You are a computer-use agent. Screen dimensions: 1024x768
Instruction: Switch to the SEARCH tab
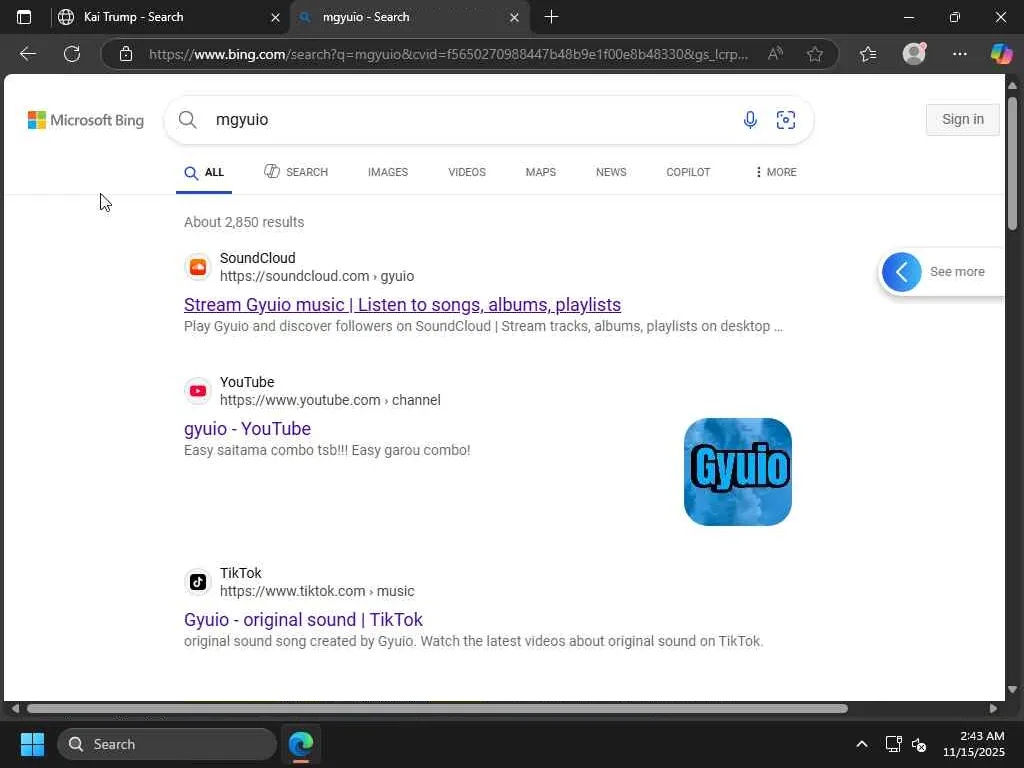(x=296, y=172)
